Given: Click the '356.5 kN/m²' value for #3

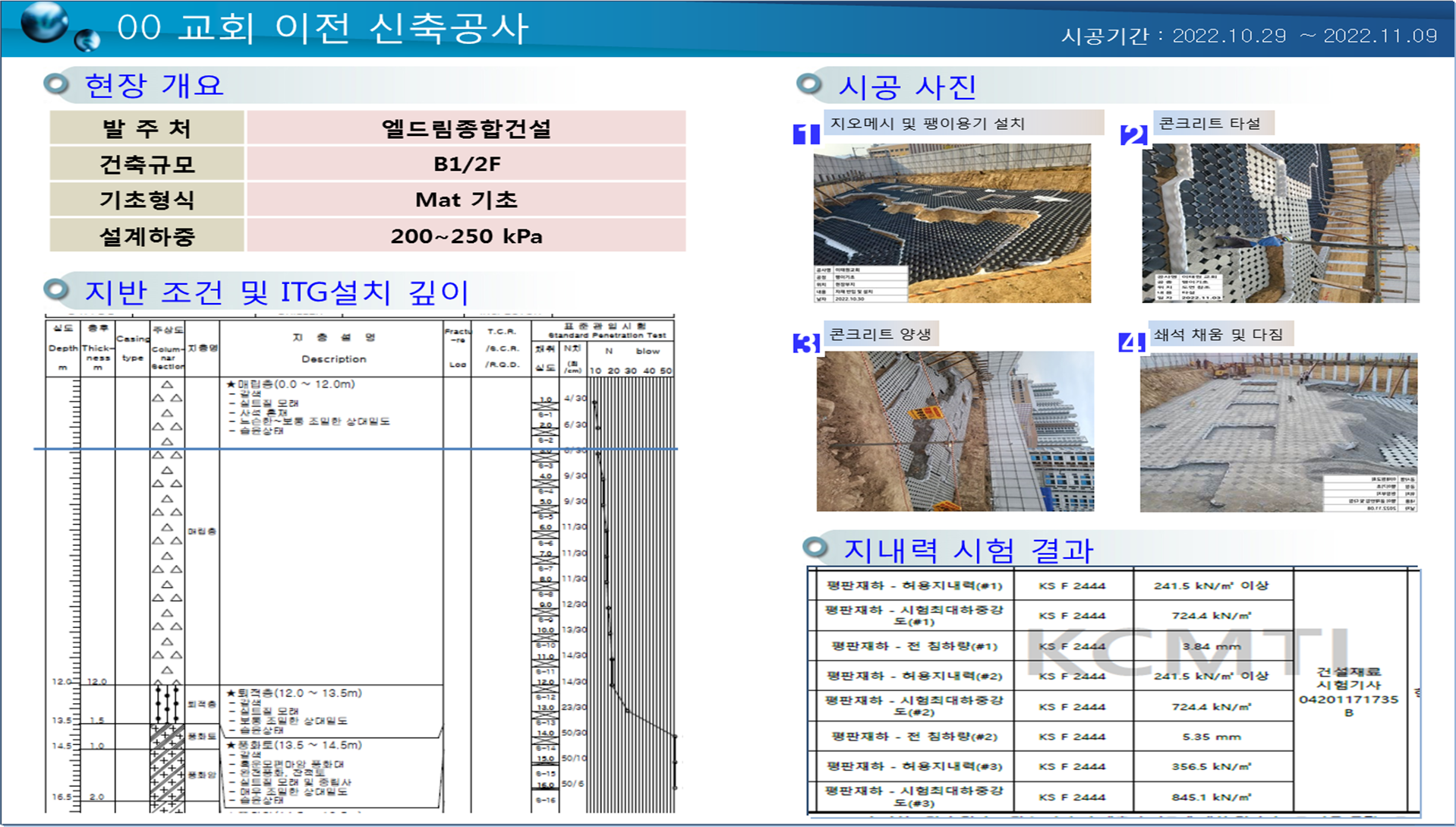Looking at the screenshot, I should click(1211, 766).
